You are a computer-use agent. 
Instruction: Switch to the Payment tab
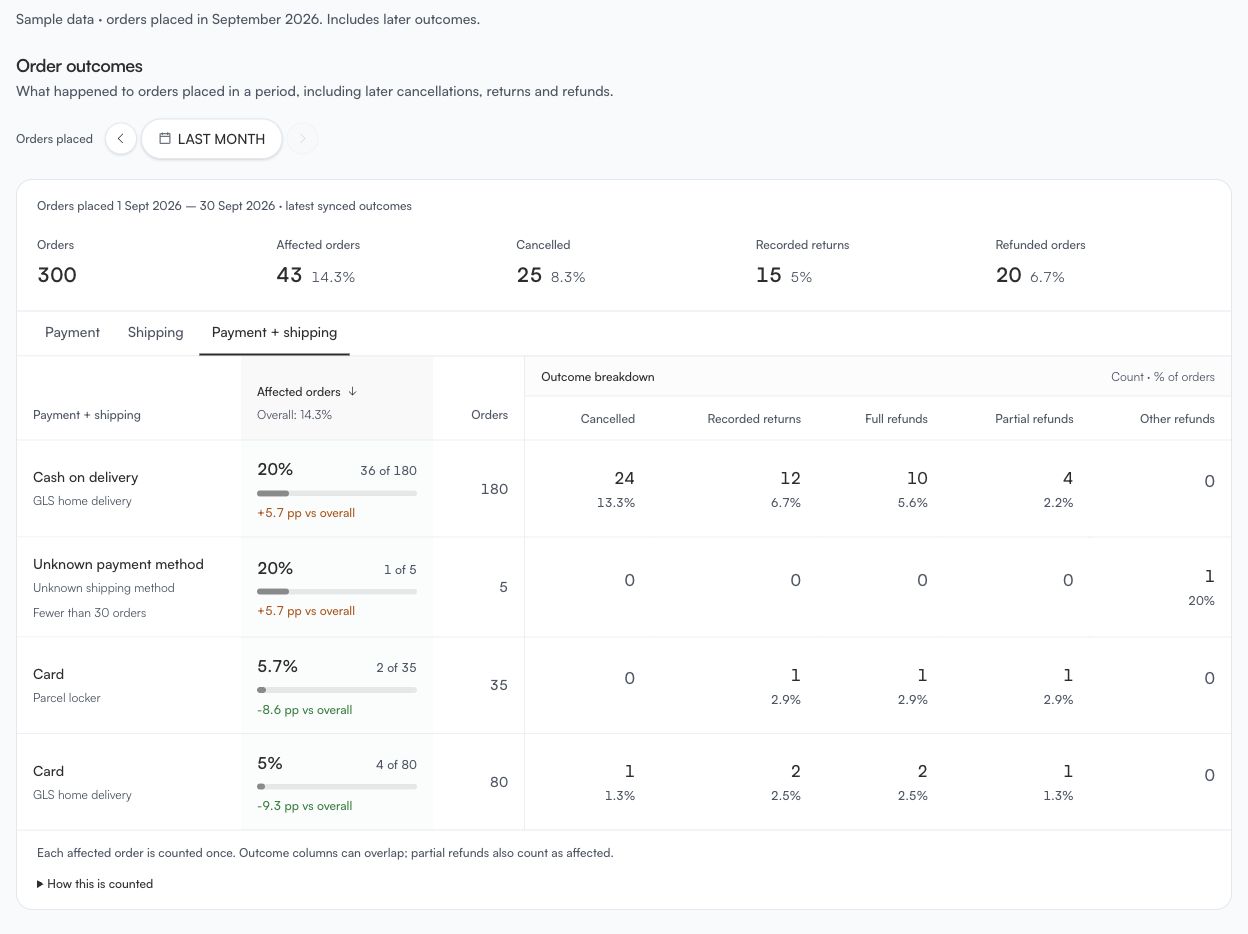(x=72, y=332)
